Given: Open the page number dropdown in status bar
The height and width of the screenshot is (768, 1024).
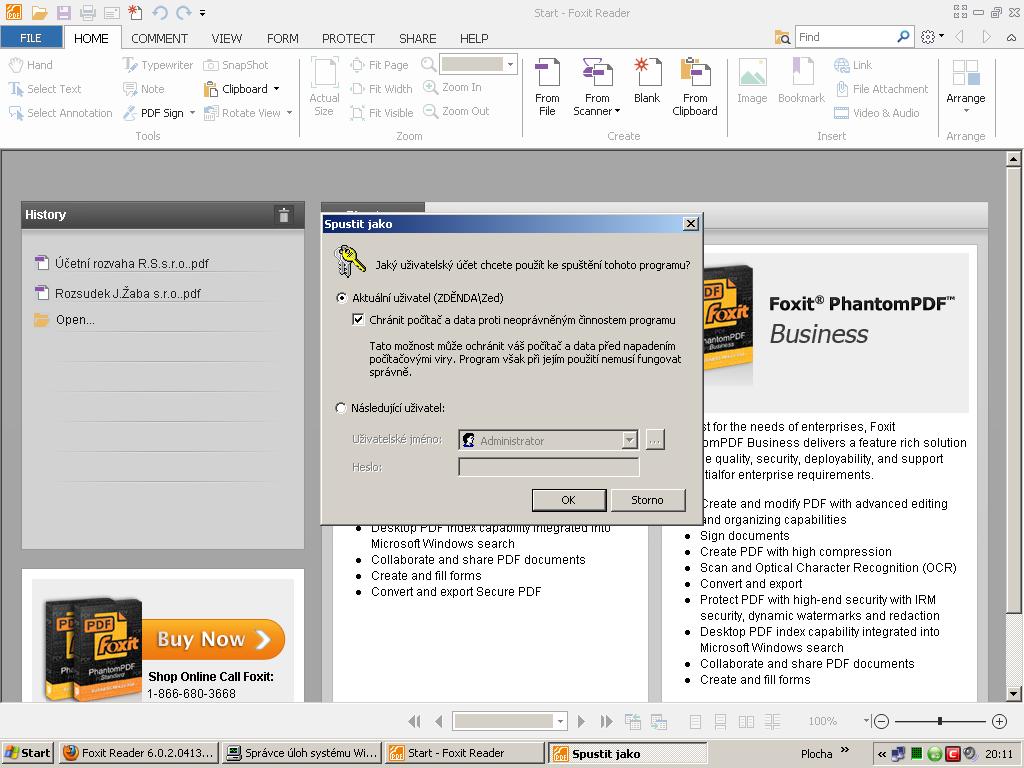Looking at the screenshot, I should [x=560, y=722].
